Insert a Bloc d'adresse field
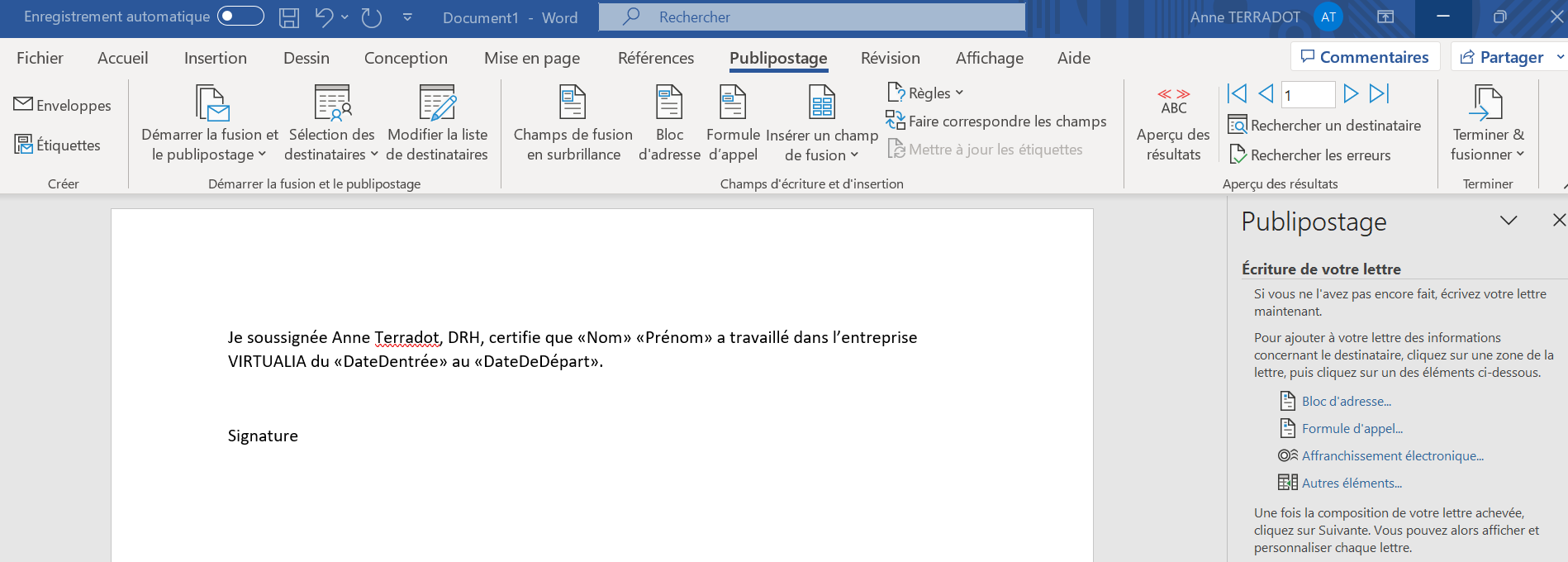This screenshot has height=562, width=1568. (x=669, y=122)
